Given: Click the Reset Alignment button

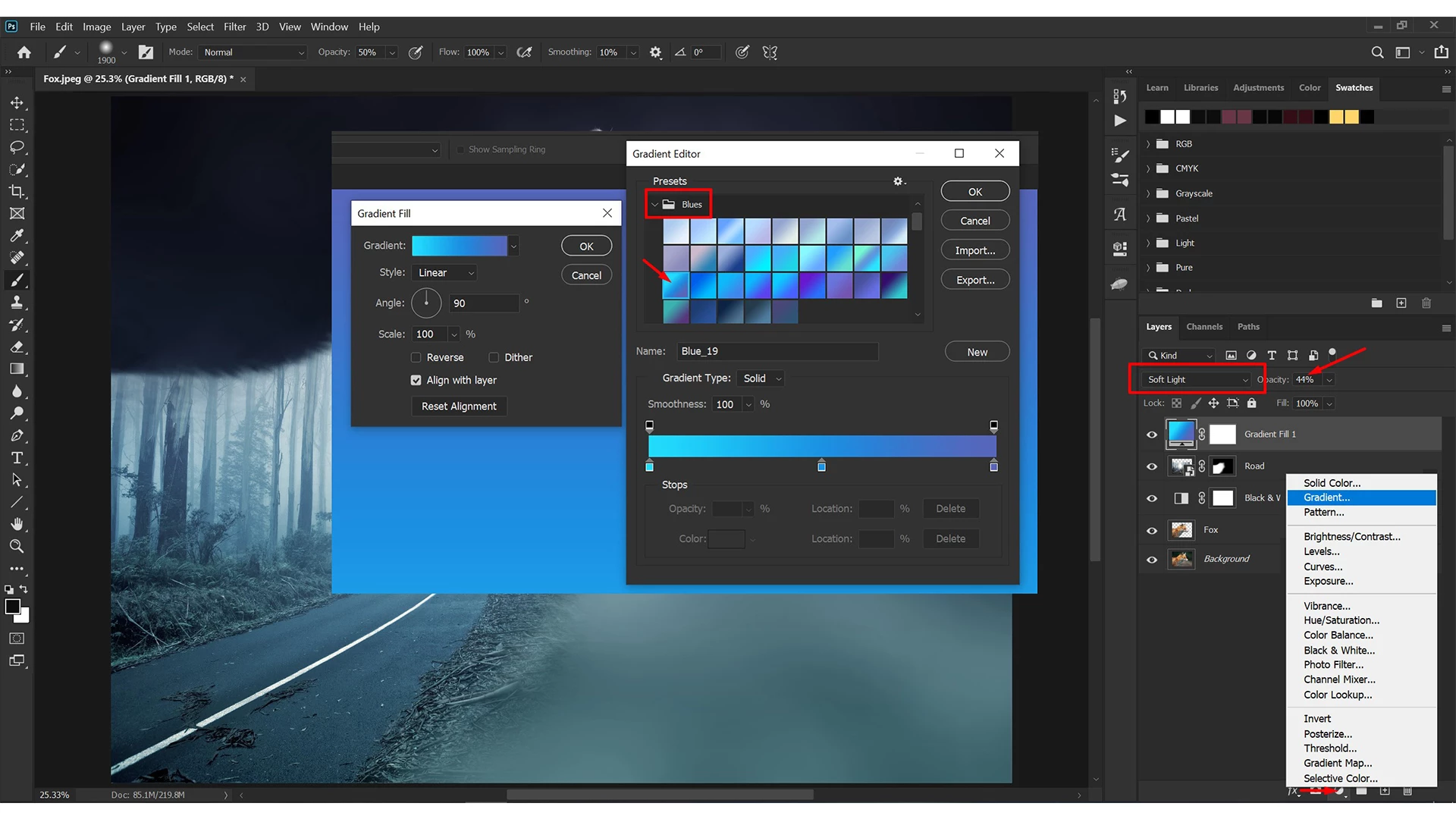Looking at the screenshot, I should (x=459, y=406).
